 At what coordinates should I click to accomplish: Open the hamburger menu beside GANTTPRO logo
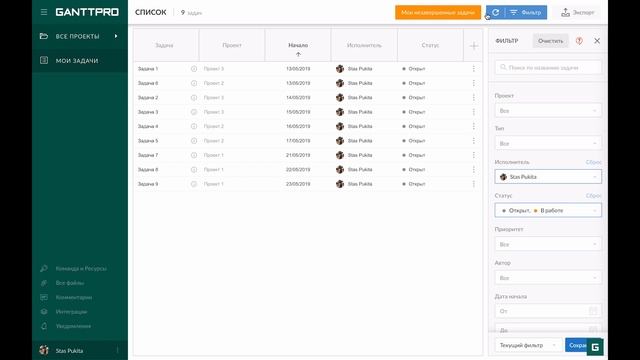click(x=44, y=12)
